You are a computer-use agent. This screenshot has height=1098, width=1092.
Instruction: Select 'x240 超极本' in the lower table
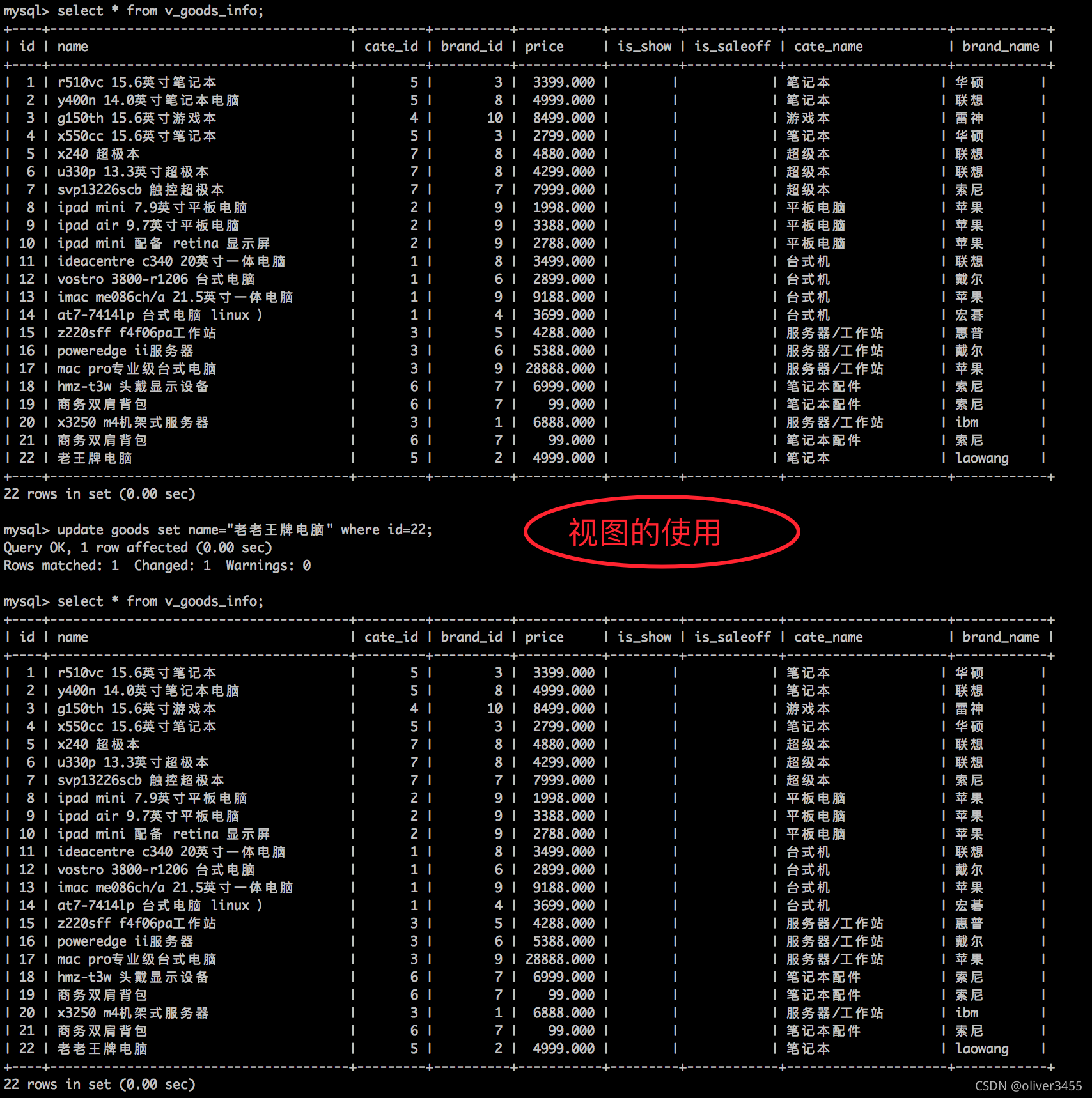tap(98, 745)
